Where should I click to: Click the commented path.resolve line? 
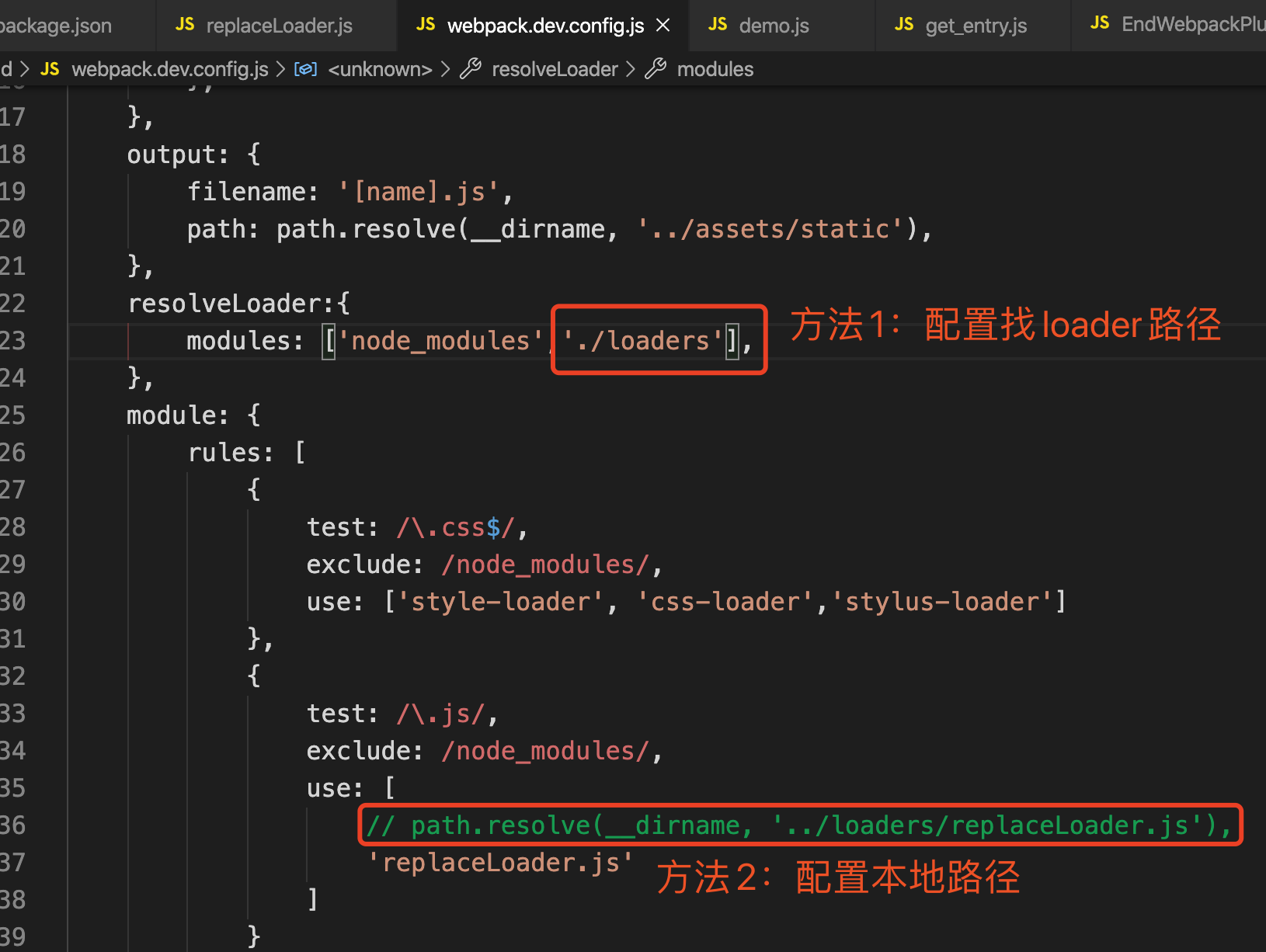click(x=799, y=825)
